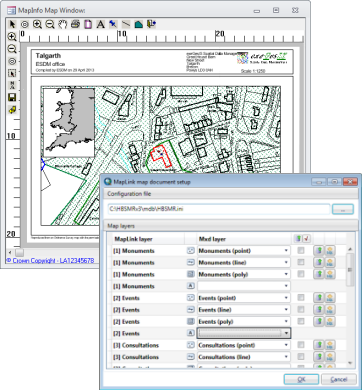
Task: Select the blue pushpin symbol tool
Action: 113,24
